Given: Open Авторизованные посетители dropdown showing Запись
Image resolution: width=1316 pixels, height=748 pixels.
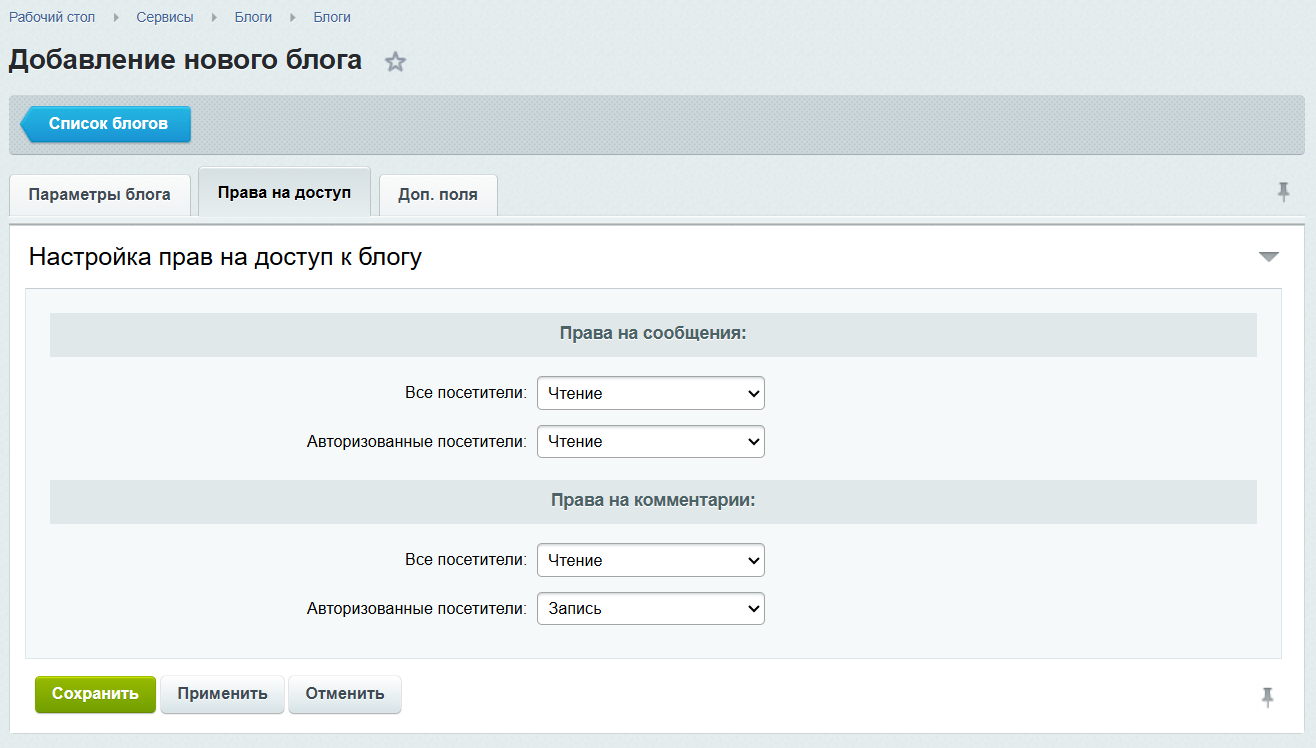Looking at the screenshot, I should (x=651, y=608).
